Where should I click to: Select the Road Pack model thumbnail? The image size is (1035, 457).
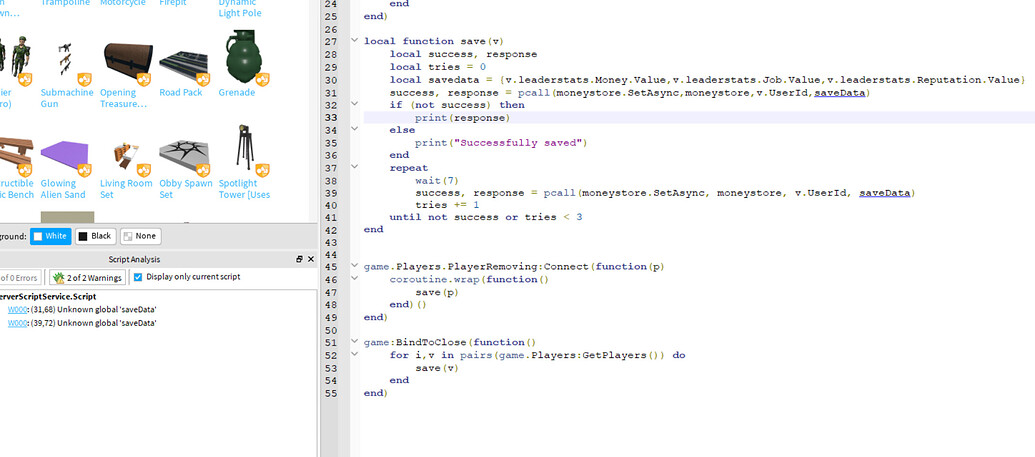coord(184,65)
